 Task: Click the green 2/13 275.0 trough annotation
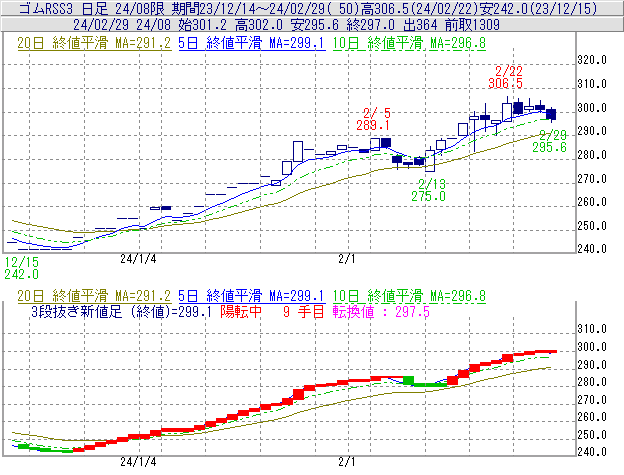tap(429, 190)
